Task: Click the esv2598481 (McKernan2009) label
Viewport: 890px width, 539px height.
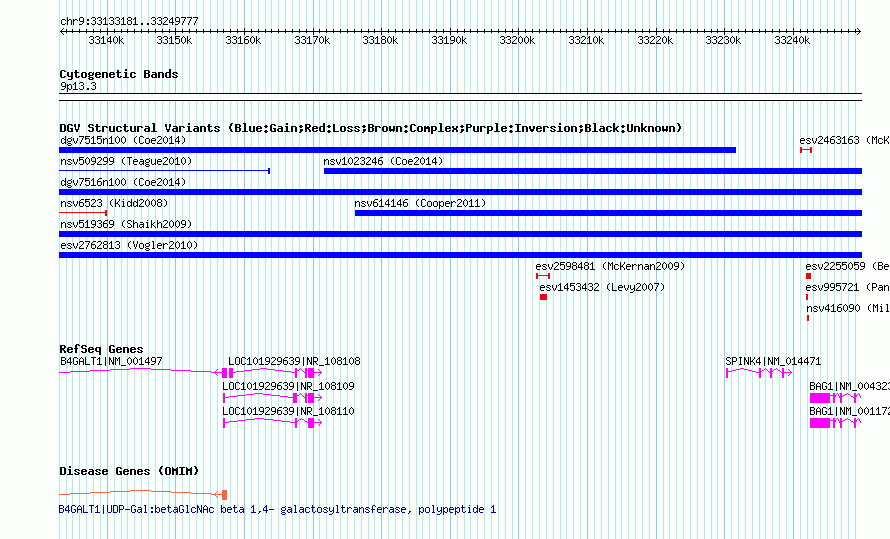Action: [x=610, y=266]
